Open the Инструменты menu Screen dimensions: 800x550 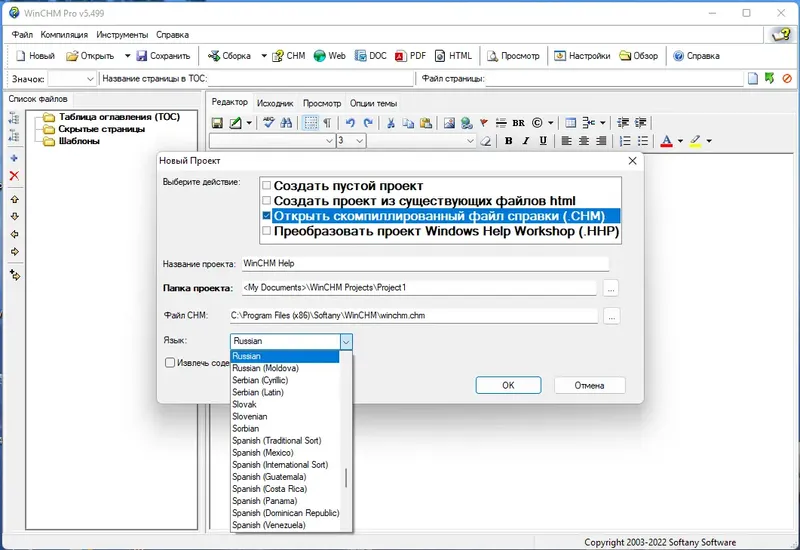pos(122,35)
